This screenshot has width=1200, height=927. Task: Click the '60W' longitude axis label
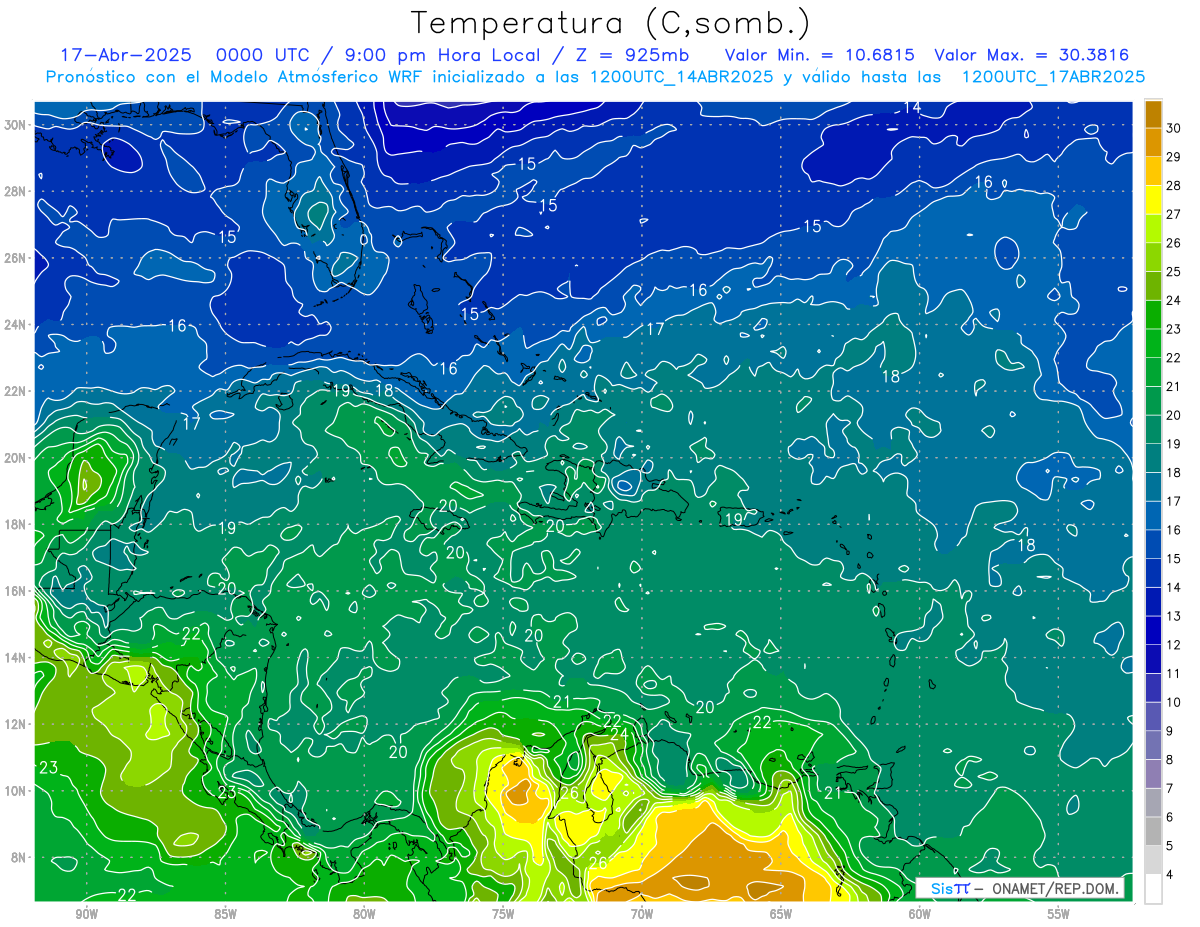pyautogui.click(x=920, y=914)
